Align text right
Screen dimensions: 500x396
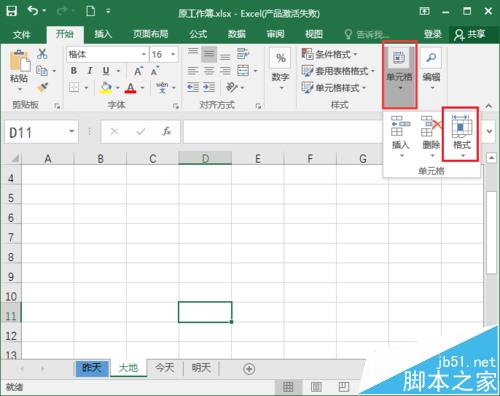[x=225, y=71]
